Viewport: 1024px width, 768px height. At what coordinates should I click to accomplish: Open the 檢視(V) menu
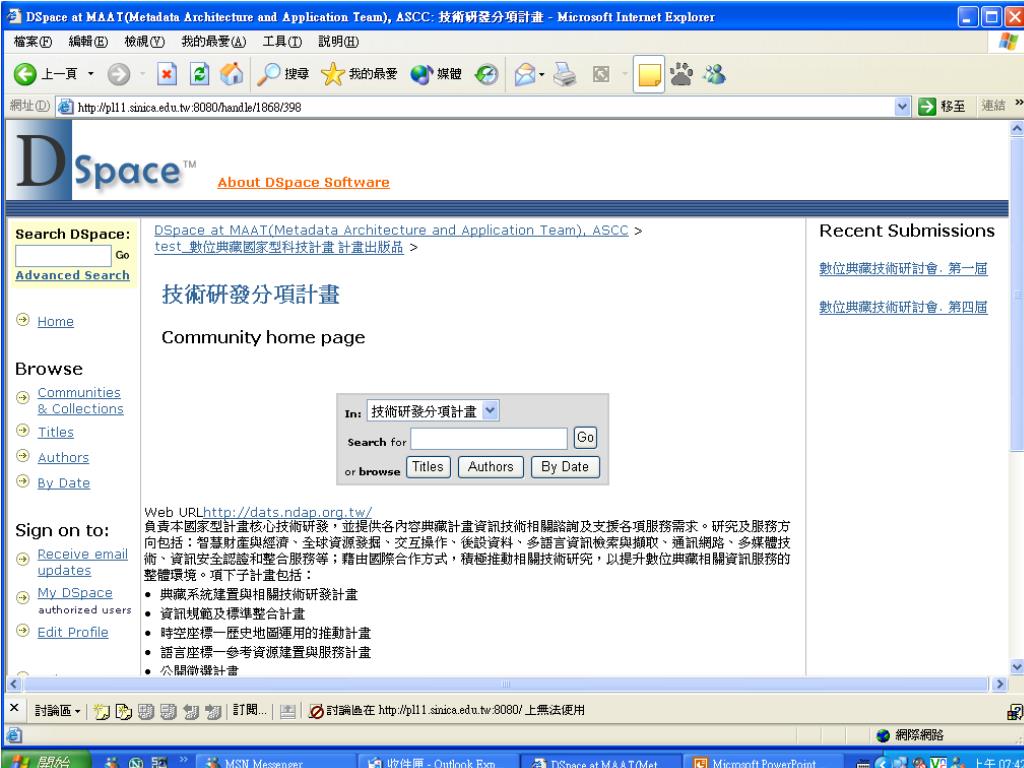coord(144,42)
